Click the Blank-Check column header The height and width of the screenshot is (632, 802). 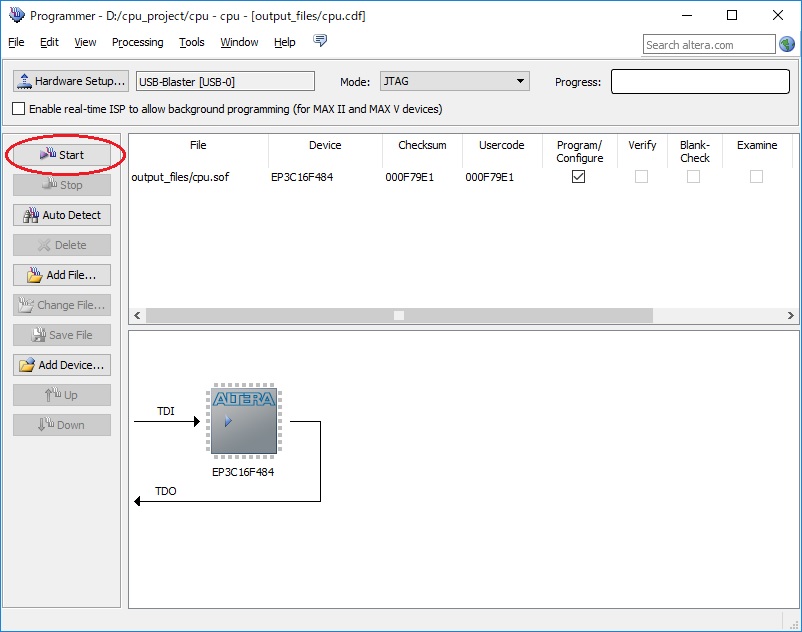[695, 151]
